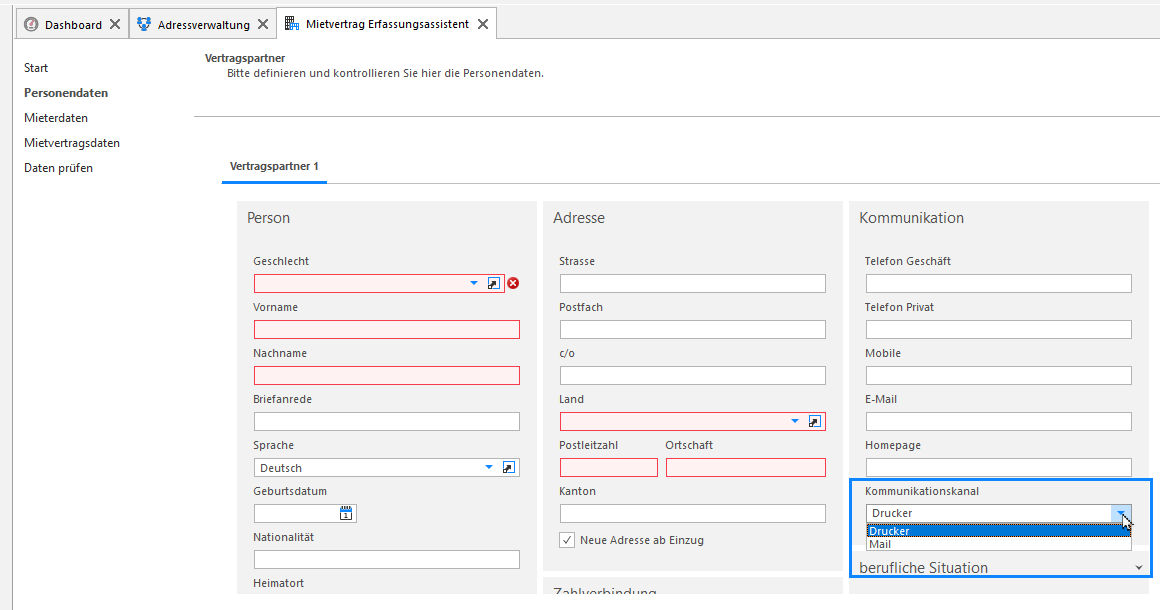Open lookup icon next to Geschlecht field
Image resolution: width=1160 pixels, height=610 pixels.
point(493,283)
